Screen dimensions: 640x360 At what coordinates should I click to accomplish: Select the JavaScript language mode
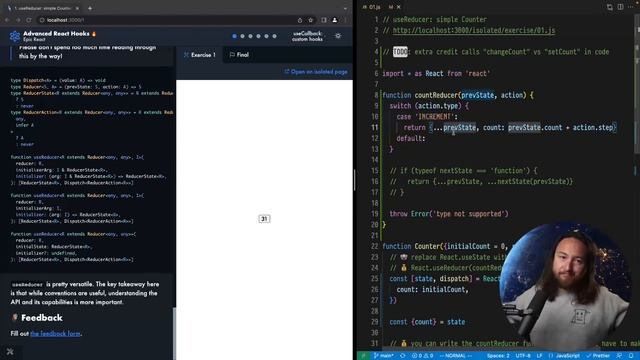click(x=564, y=356)
